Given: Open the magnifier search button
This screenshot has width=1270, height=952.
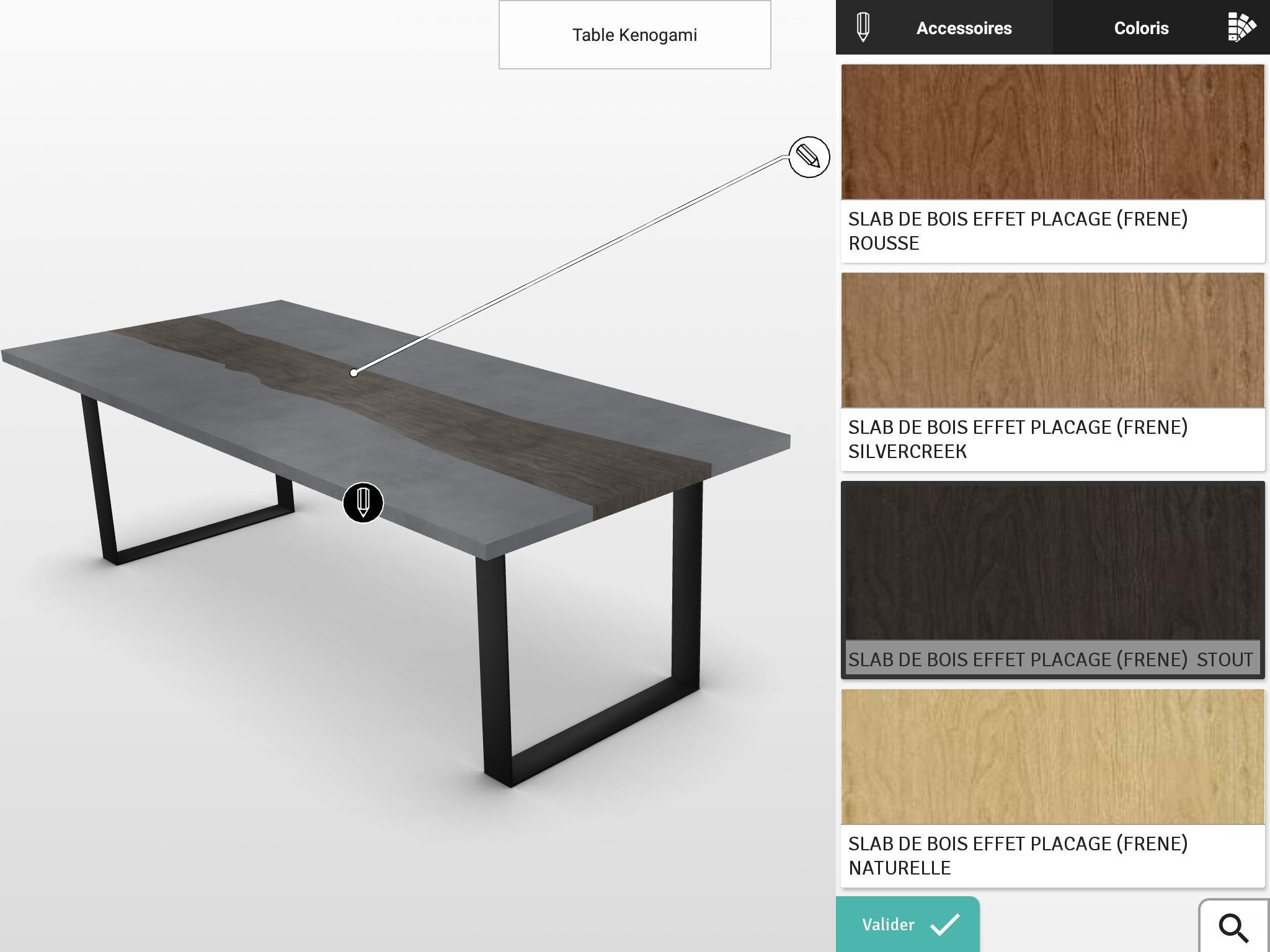Looking at the screenshot, I should [1234, 927].
